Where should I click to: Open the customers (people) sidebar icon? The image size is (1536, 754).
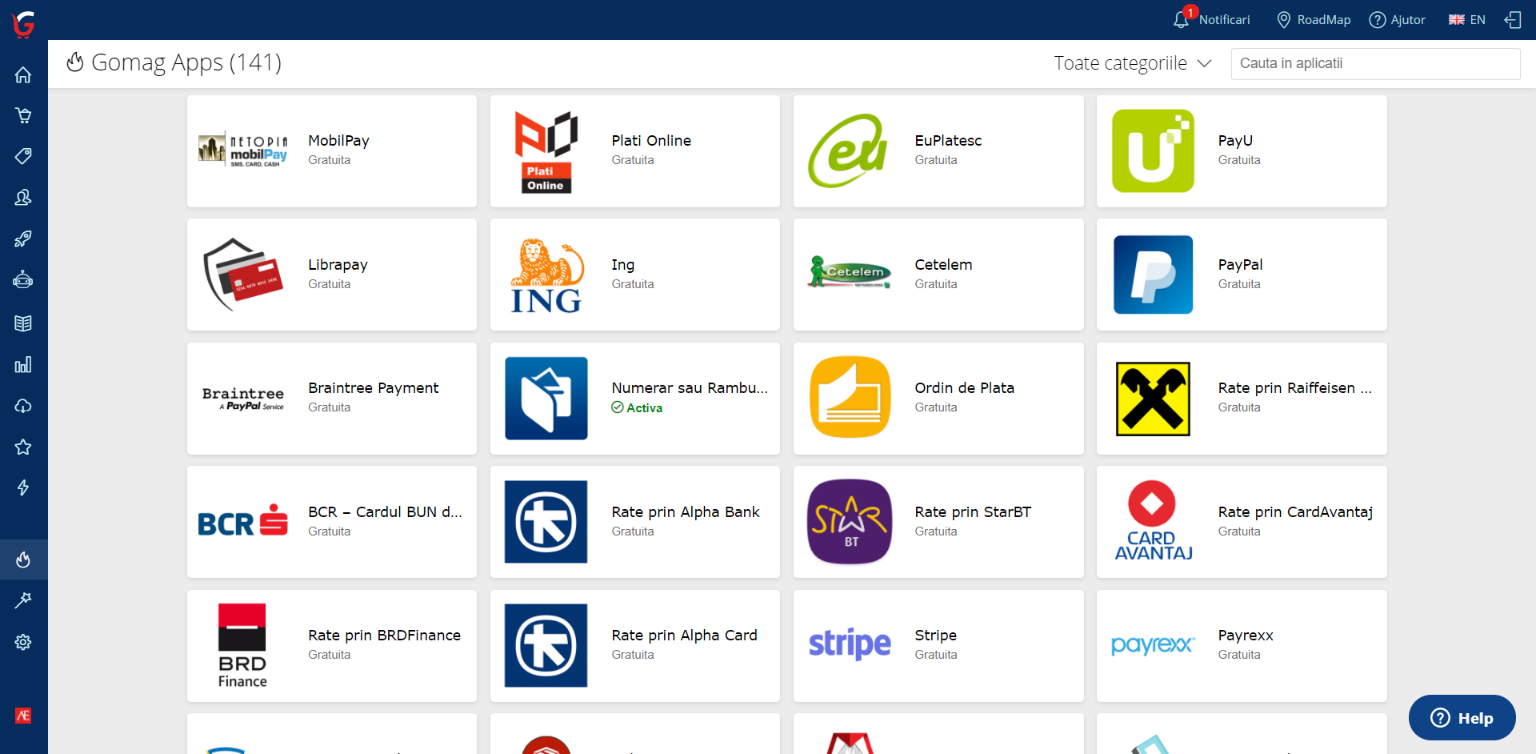pyautogui.click(x=23, y=198)
